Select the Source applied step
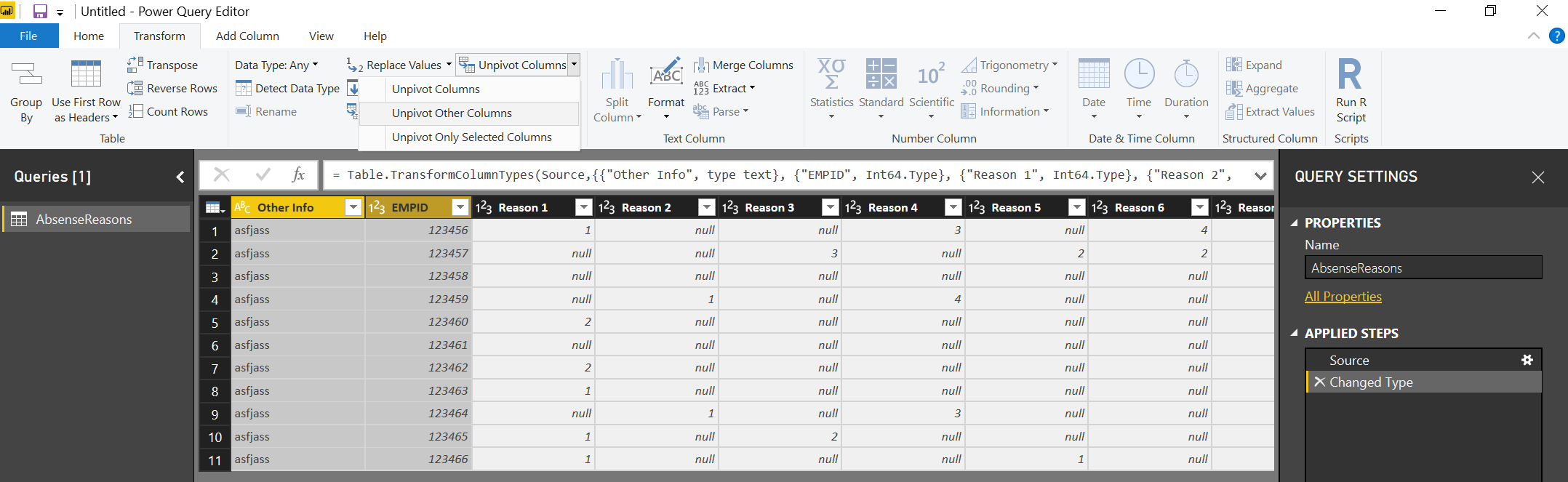 1423,360
